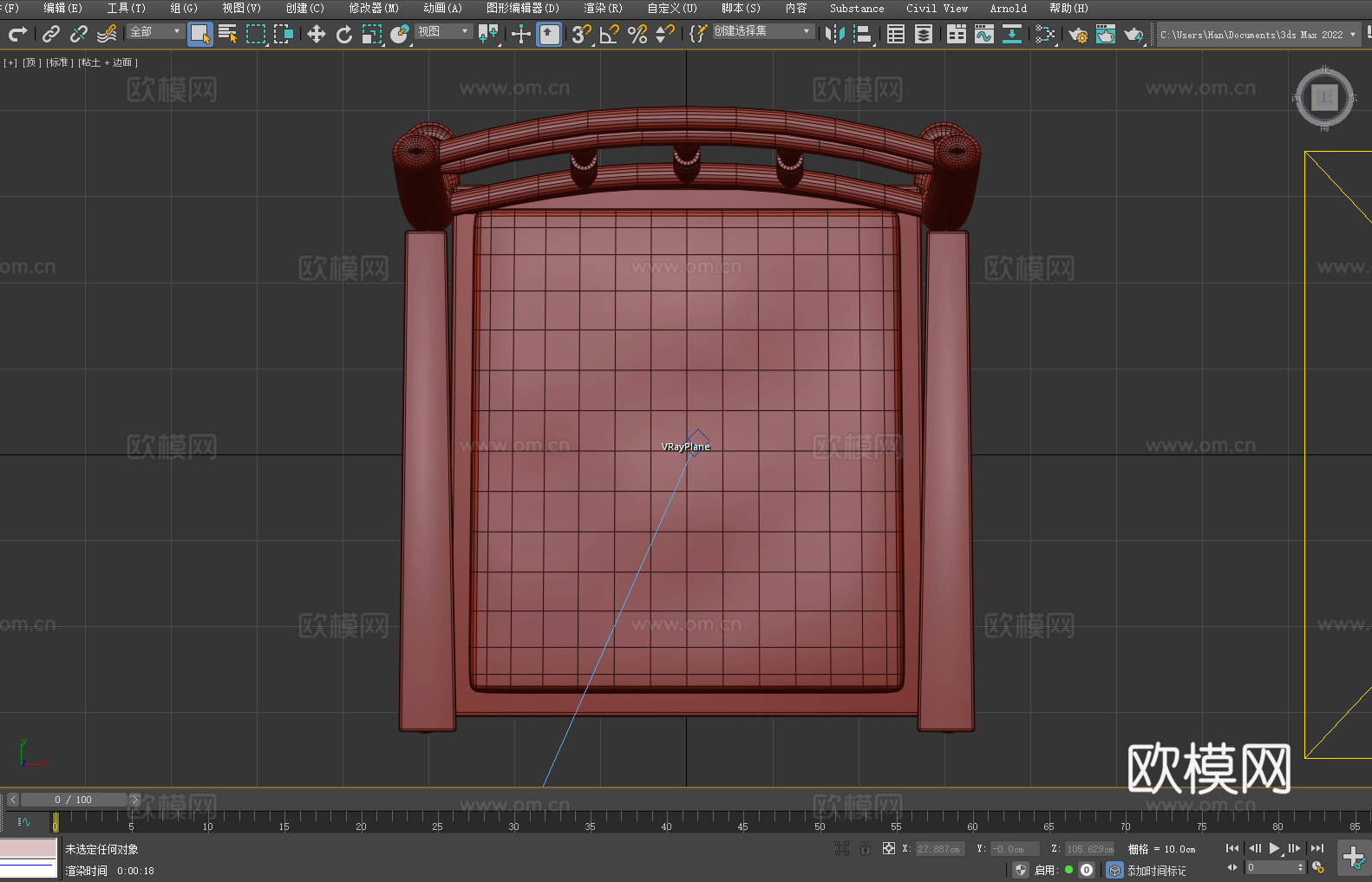Step to previous frame

(x=1254, y=848)
